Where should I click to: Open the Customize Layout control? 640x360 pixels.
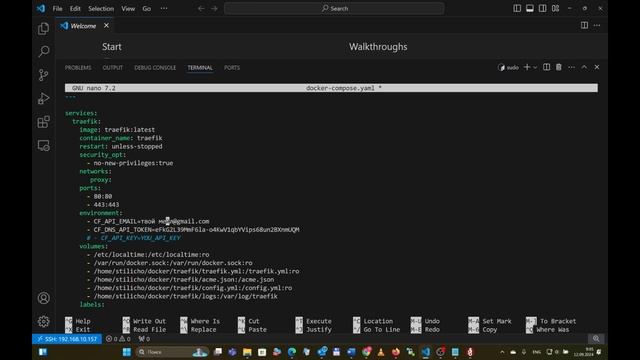pyautogui.click(x=556, y=9)
